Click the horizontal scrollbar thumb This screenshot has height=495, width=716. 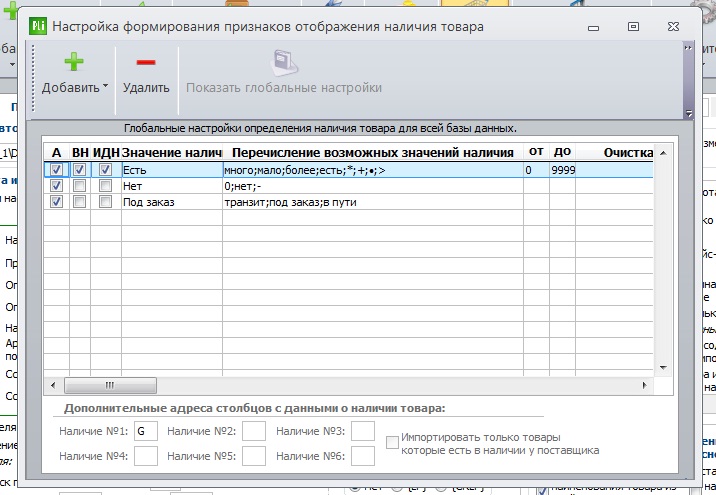(110, 385)
